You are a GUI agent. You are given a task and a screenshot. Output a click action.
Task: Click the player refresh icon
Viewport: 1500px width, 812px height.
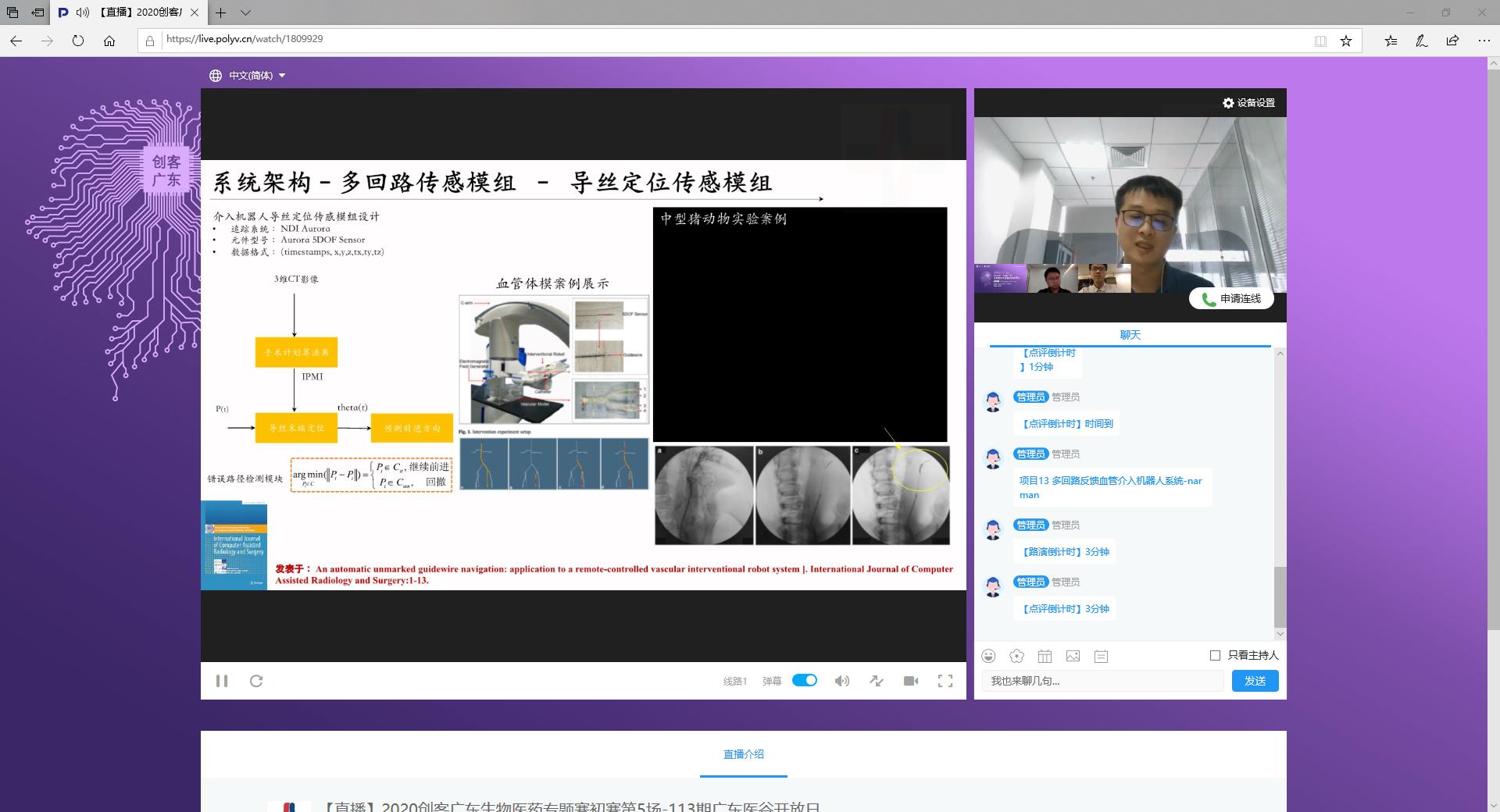tap(256, 681)
